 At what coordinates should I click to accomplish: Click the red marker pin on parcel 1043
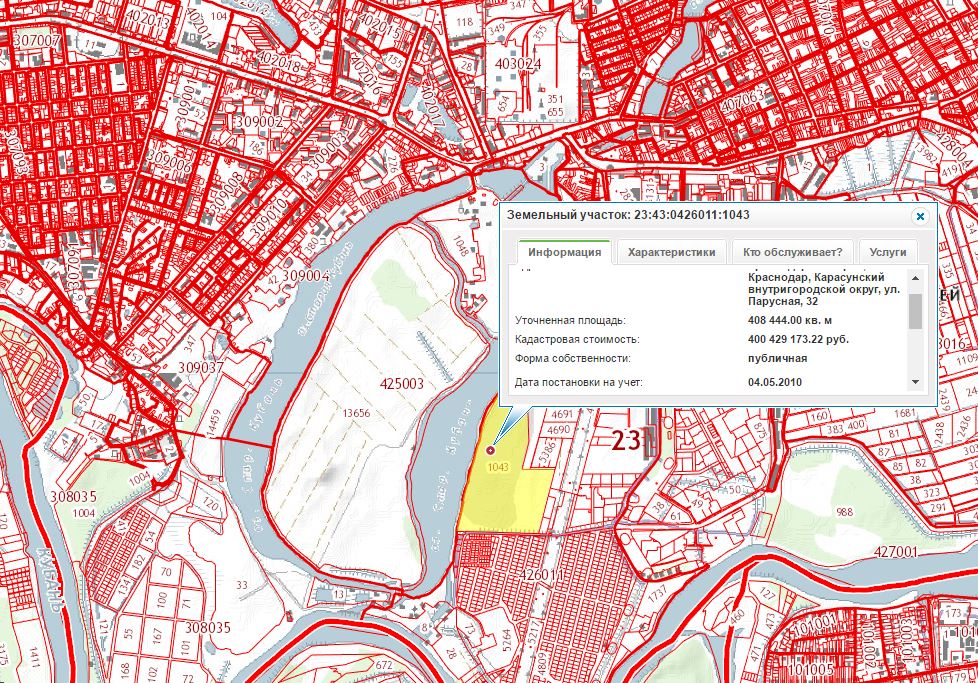tap(490, 453)
